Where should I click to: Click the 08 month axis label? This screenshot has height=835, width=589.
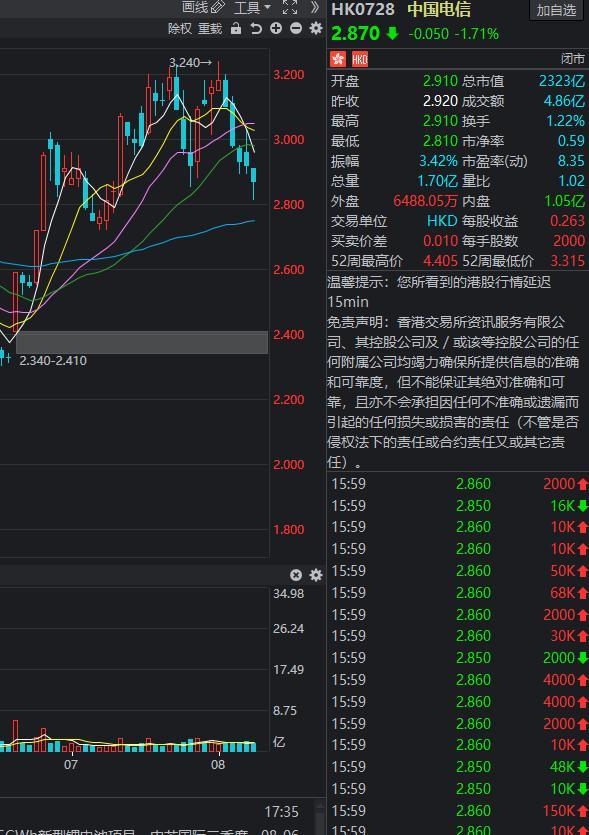218,765
